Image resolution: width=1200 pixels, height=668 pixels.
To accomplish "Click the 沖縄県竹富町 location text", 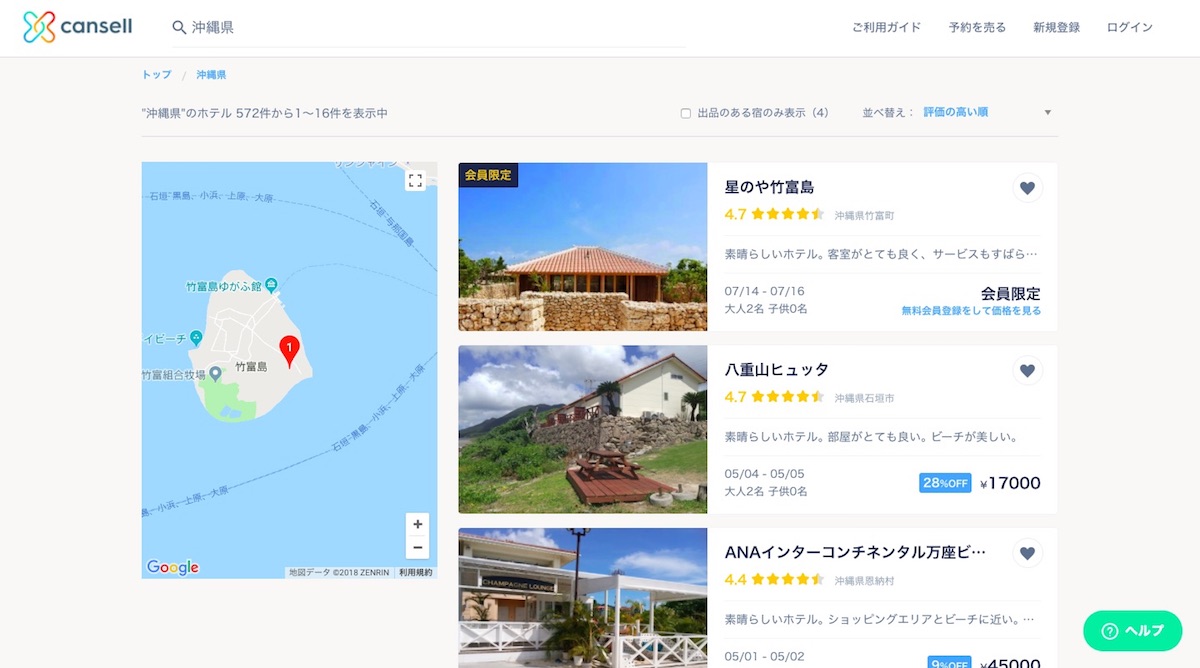I will pos(864,215).
